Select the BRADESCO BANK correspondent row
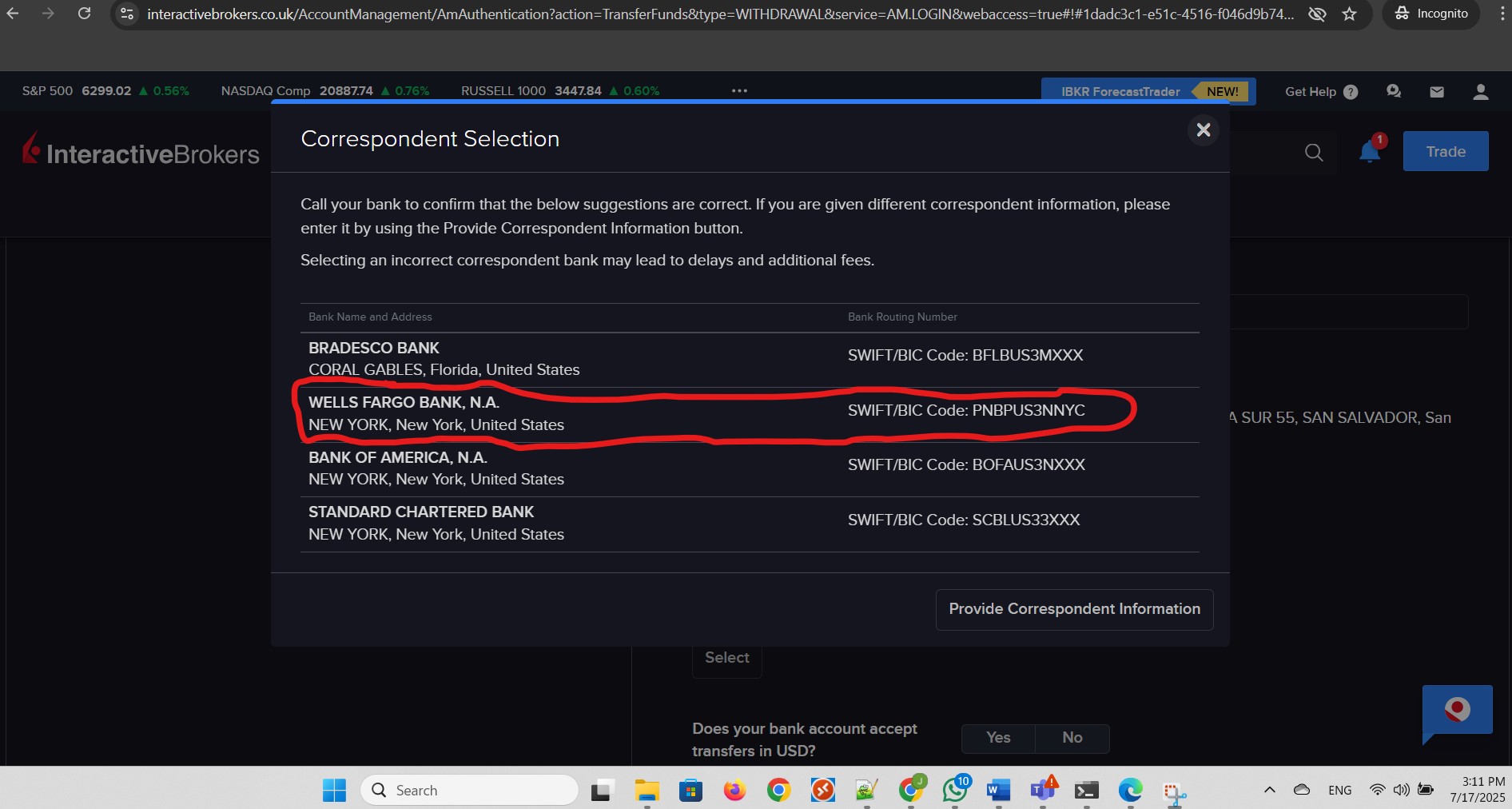Image resolution: width=1512 pixels, height=809 pixels. 750,360
